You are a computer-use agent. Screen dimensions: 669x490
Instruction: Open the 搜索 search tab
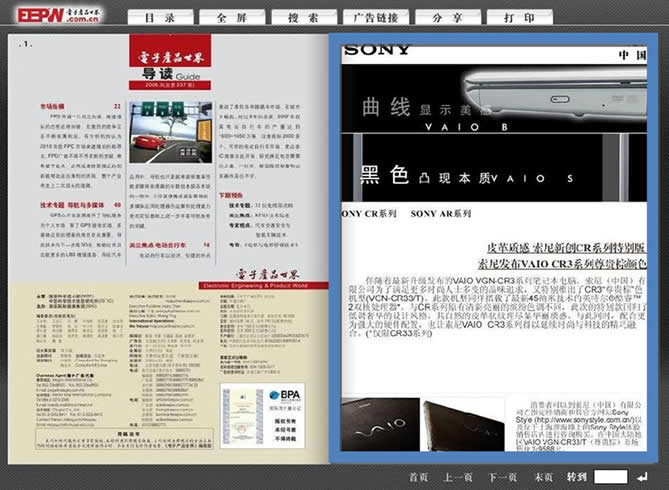301,18
